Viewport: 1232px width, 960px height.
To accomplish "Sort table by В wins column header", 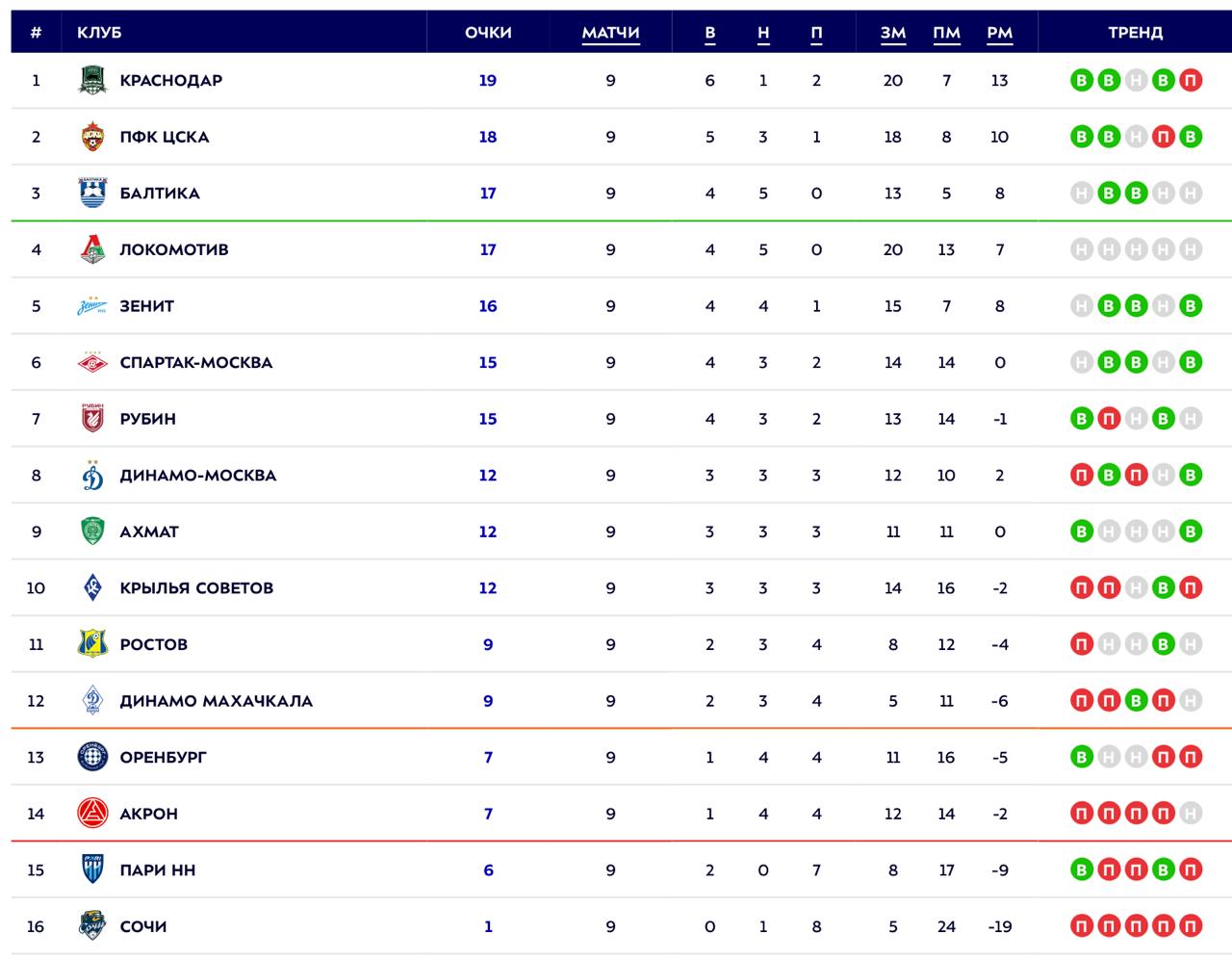I will (x=710, y=33).
